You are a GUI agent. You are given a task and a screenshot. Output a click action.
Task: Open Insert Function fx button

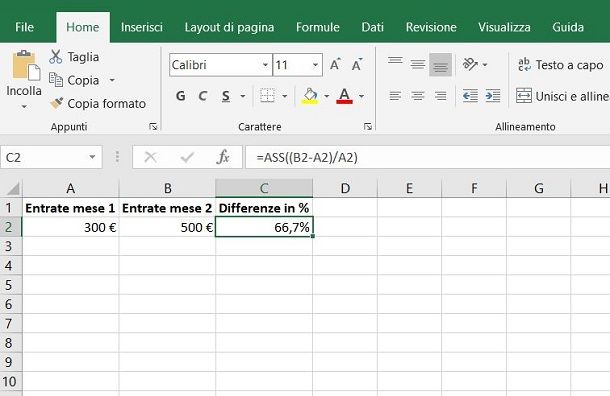223,157
